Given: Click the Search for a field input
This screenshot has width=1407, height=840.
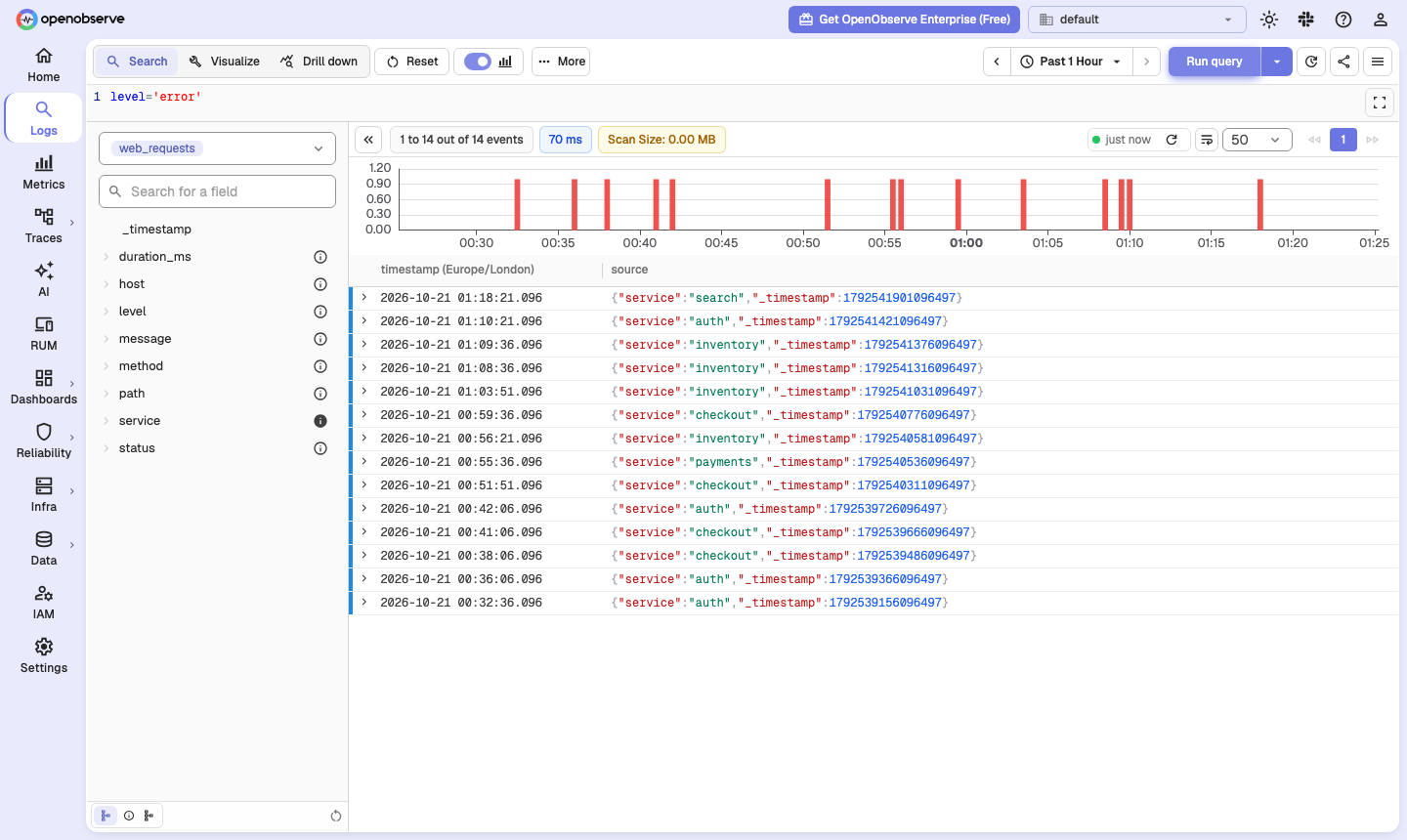Looking at the screenshot, I should pyautogui.click(x=217, y=191).
